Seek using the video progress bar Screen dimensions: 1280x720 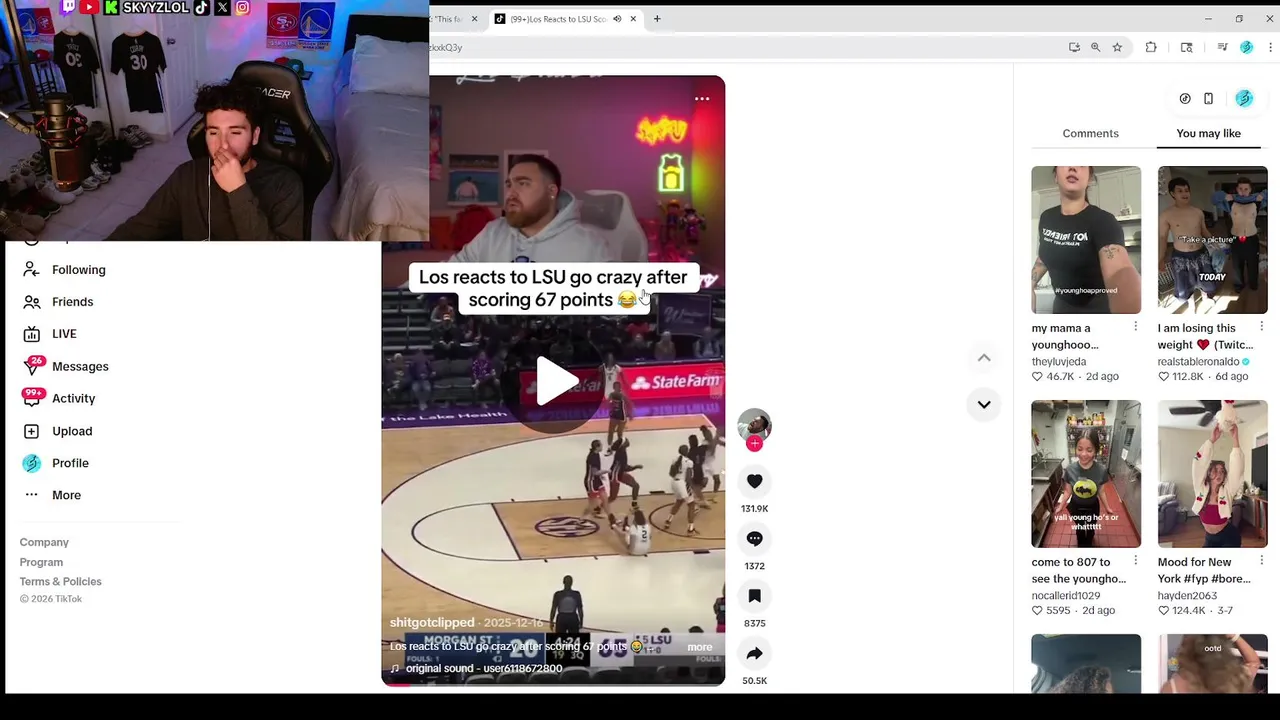[x=553, y=684]
